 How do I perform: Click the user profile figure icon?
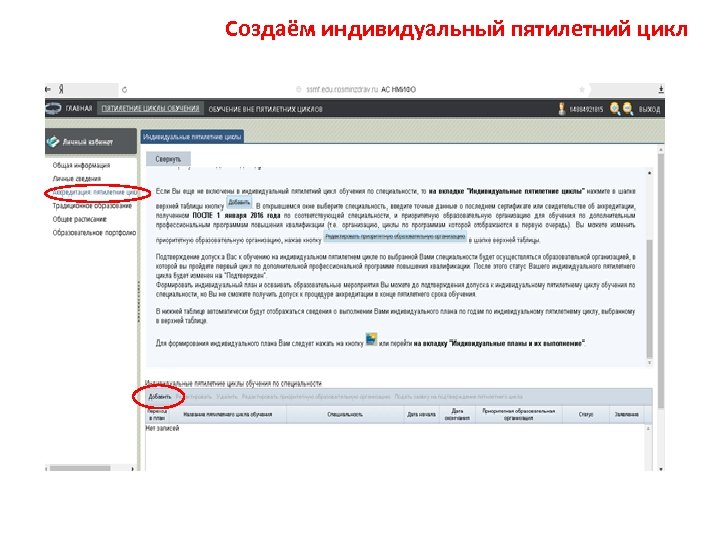561,109
